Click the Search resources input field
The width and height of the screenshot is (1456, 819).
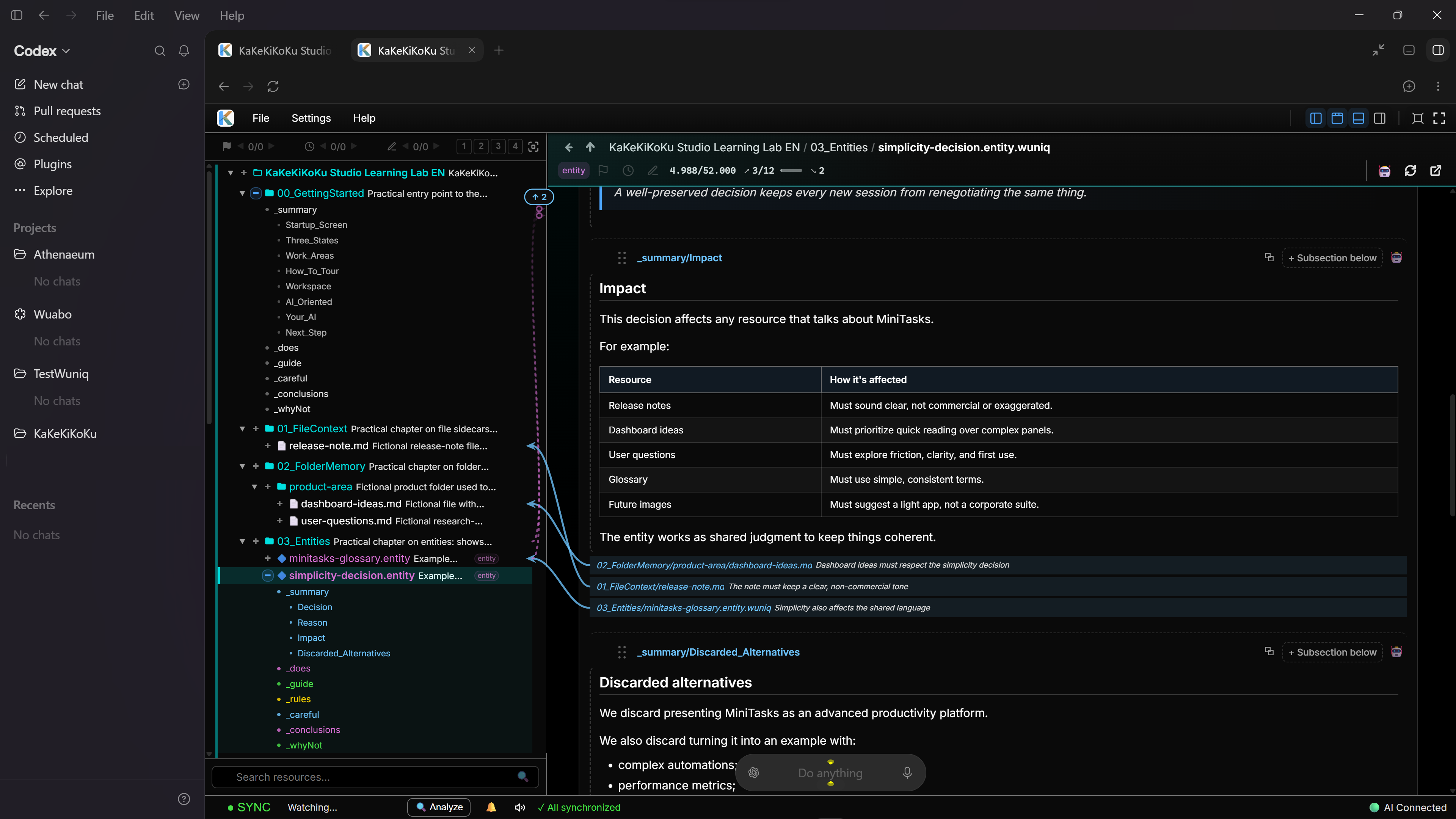[x=375, y=777]
